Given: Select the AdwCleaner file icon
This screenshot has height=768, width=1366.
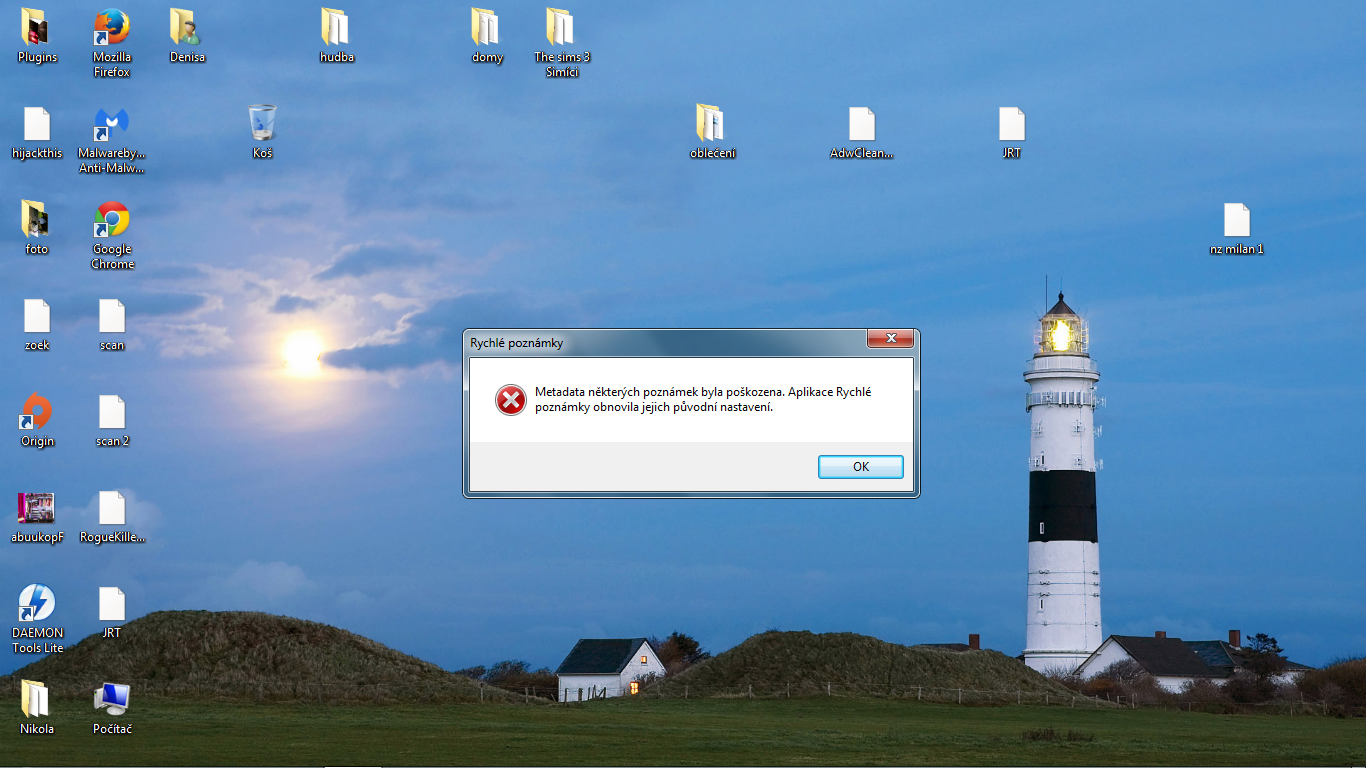Looking at the screenshot, I should [x=862, y=123].
